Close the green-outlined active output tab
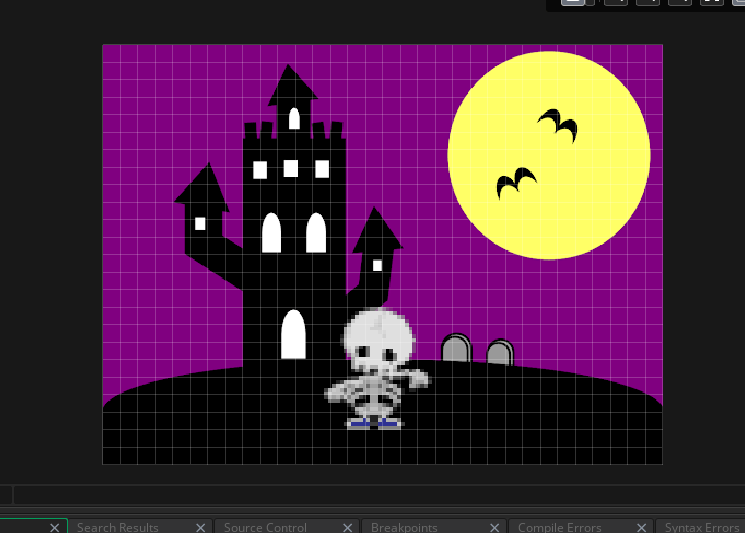 54,528
